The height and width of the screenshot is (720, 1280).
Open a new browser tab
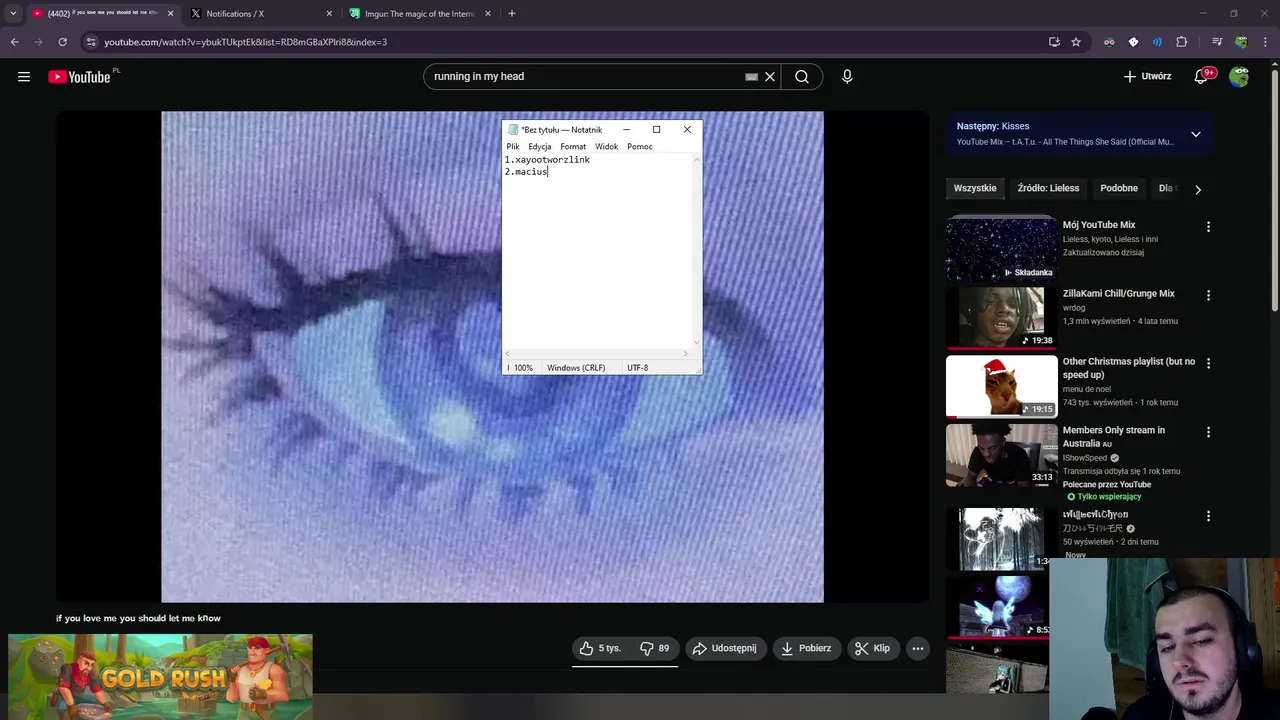pyautogui.click(x=512, y=14)
